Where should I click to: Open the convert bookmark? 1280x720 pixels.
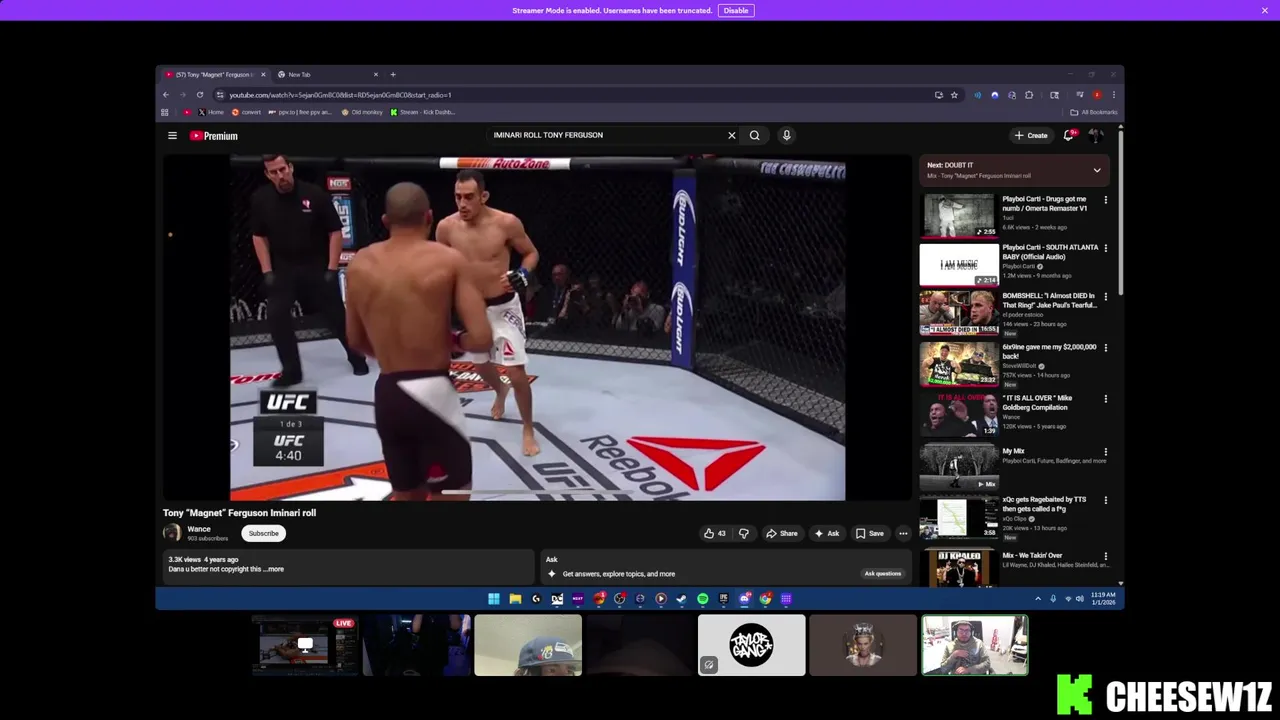pyautogui.click(x=246, y=112)
